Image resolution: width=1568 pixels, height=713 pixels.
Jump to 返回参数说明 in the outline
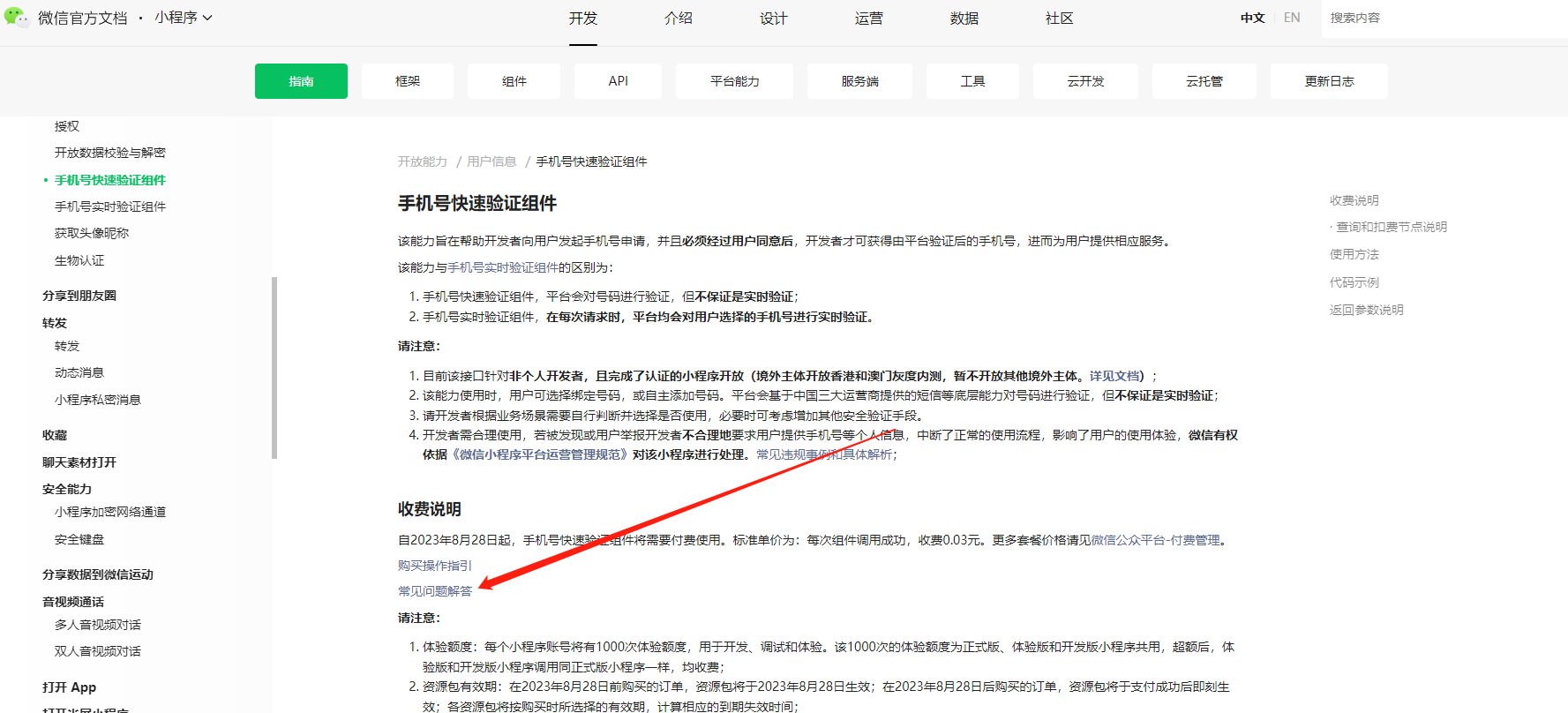(x=1367, y=310)
